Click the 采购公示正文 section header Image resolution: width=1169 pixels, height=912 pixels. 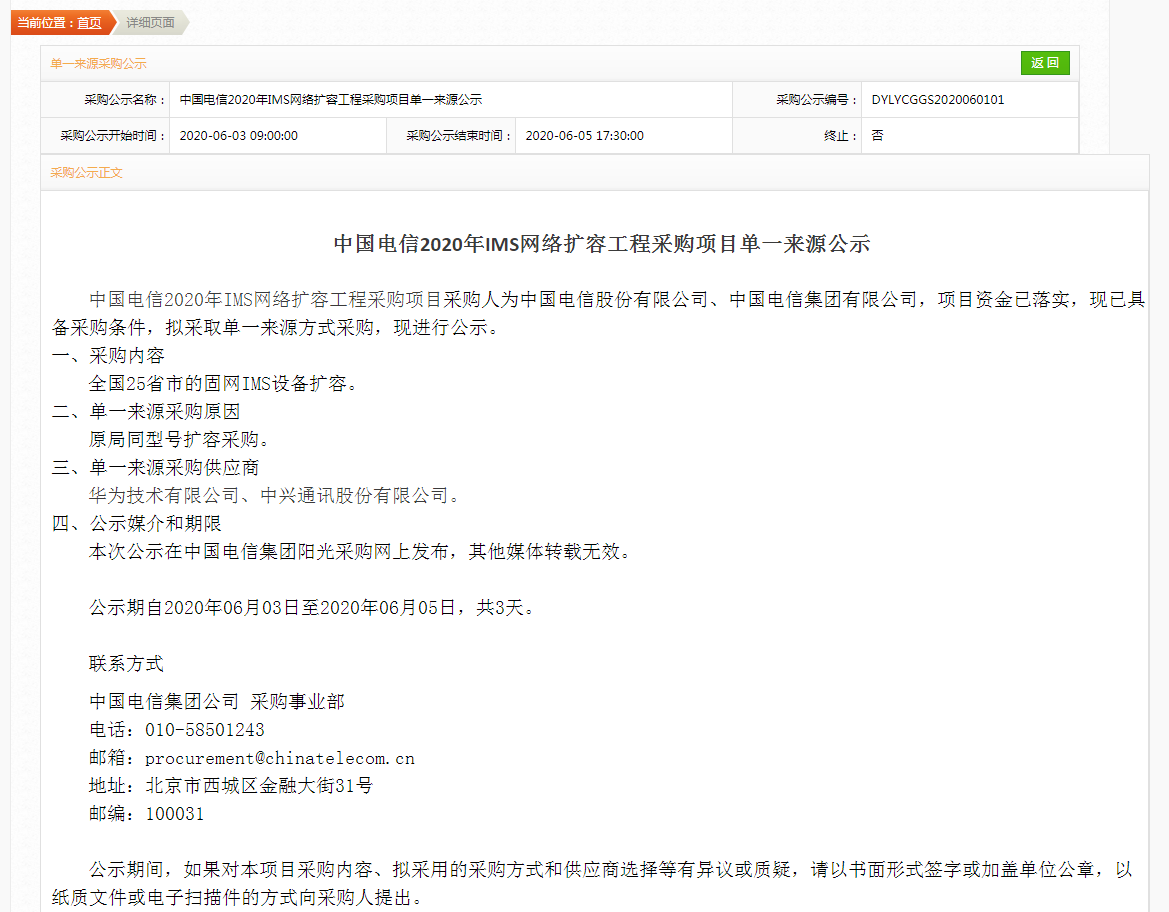86,172
